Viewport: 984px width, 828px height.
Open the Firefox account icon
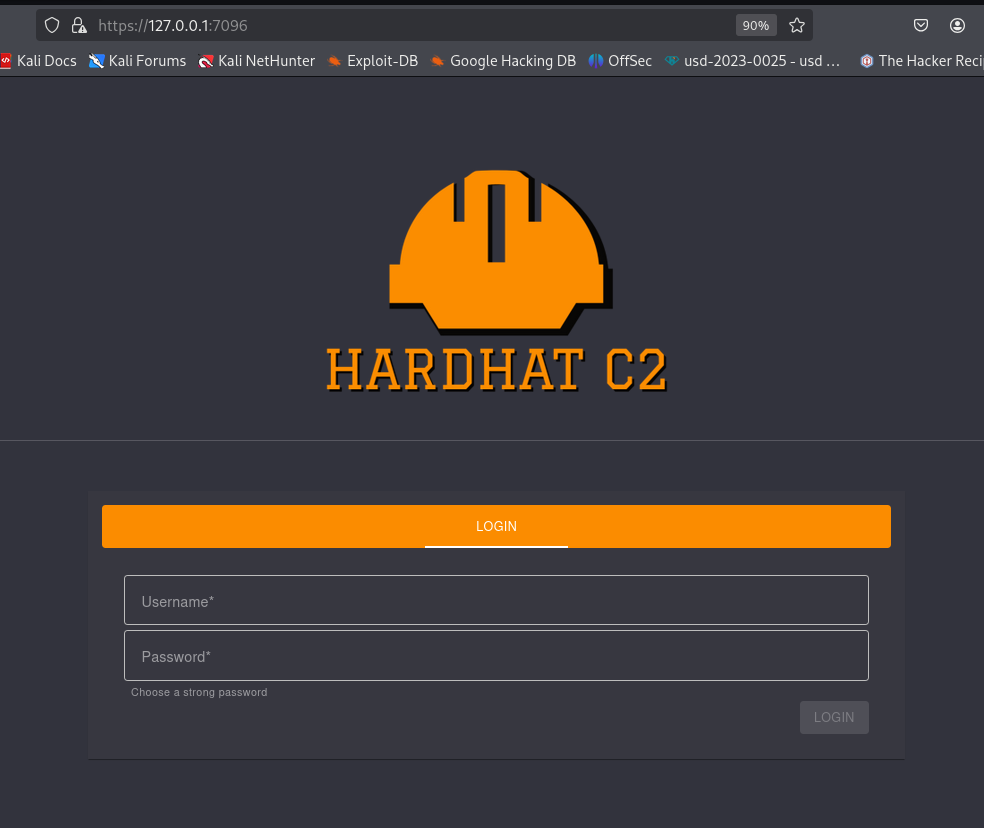pos(957,25)
